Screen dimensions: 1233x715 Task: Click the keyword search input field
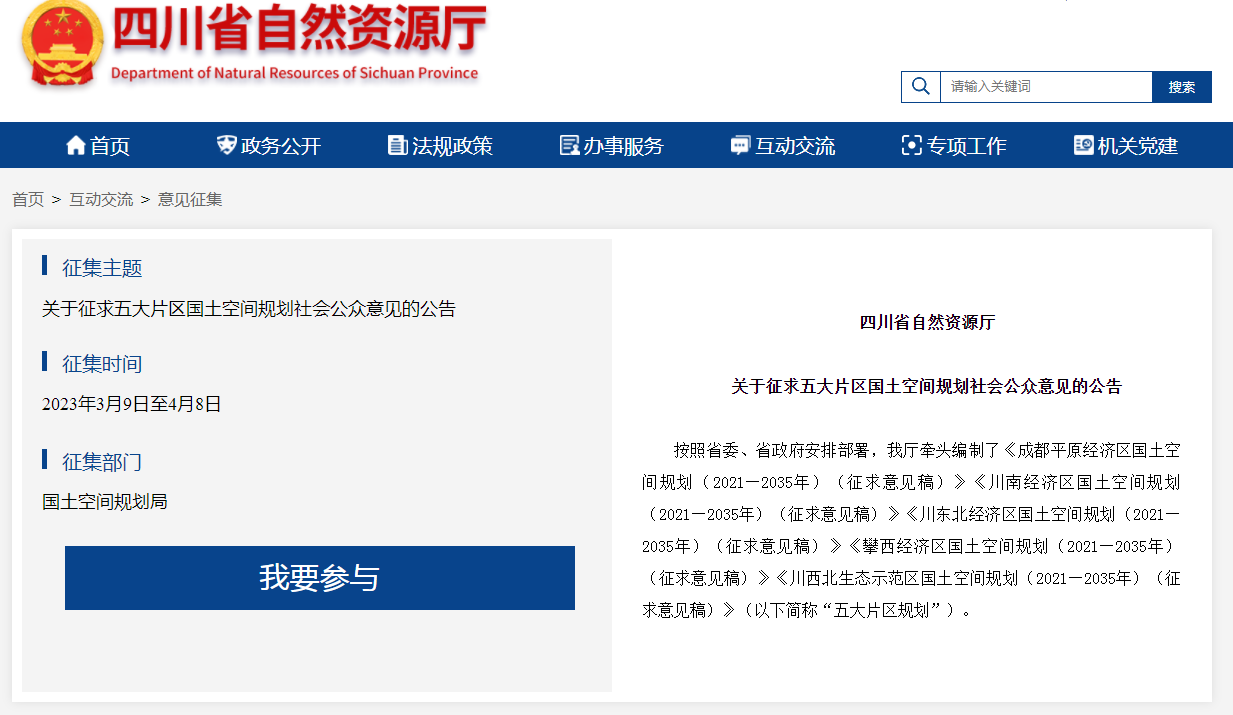pyautogui.click(x=1044, y=86)
